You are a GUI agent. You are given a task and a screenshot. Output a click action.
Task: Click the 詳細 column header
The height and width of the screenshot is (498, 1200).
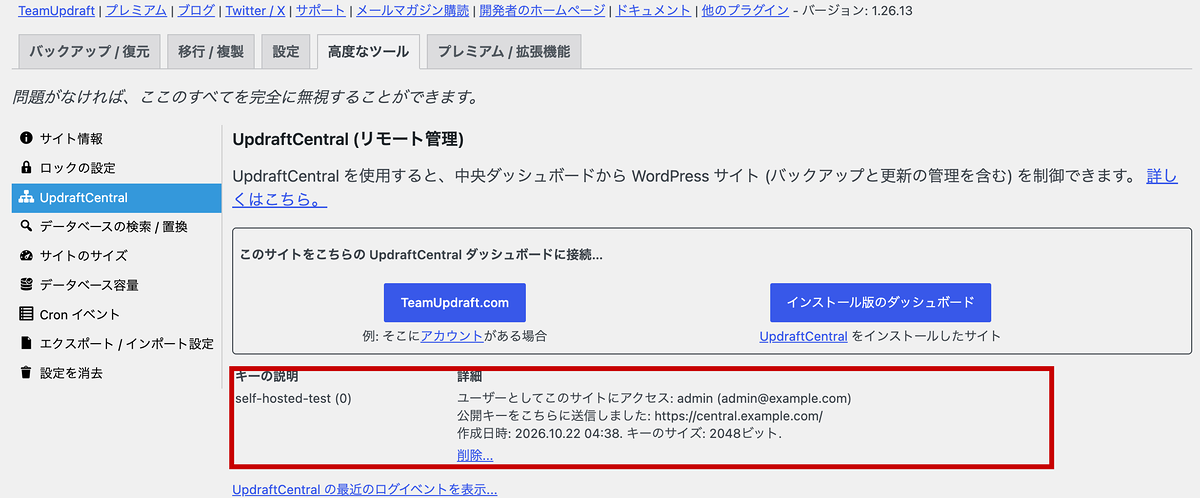[x=470, y=377]
